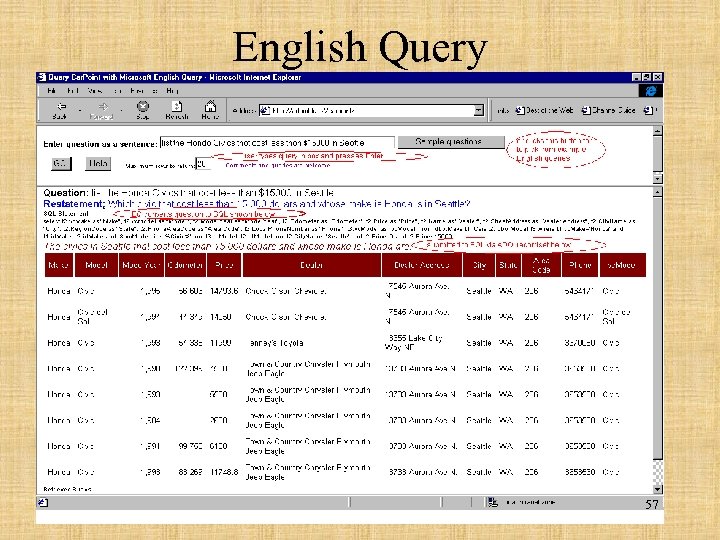Open the Edit menu
This screenshot has height=540, width=720.
tap(73, 91)
